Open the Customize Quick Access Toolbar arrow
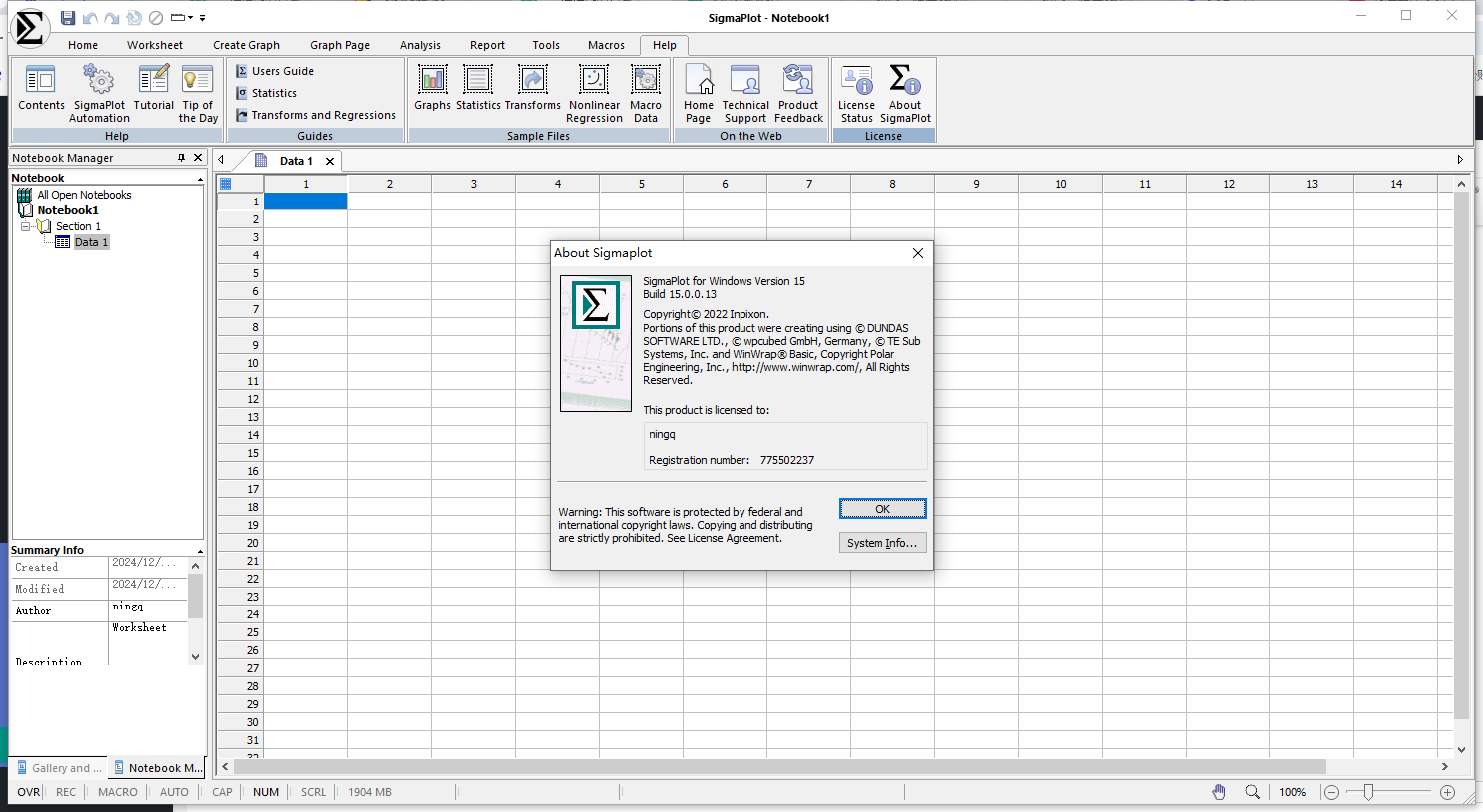This screenshot has height=812, width=1483. pos(203,18)
